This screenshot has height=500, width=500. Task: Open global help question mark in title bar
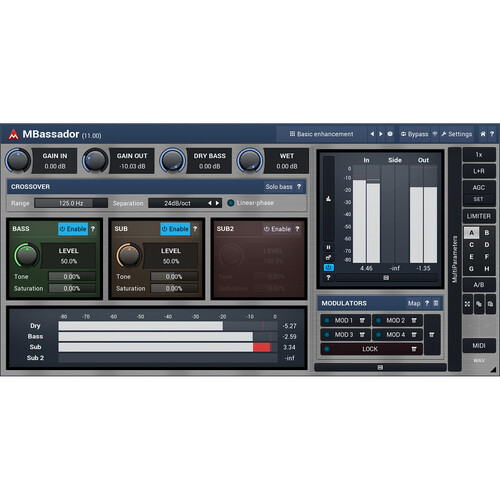click(492, 134)
